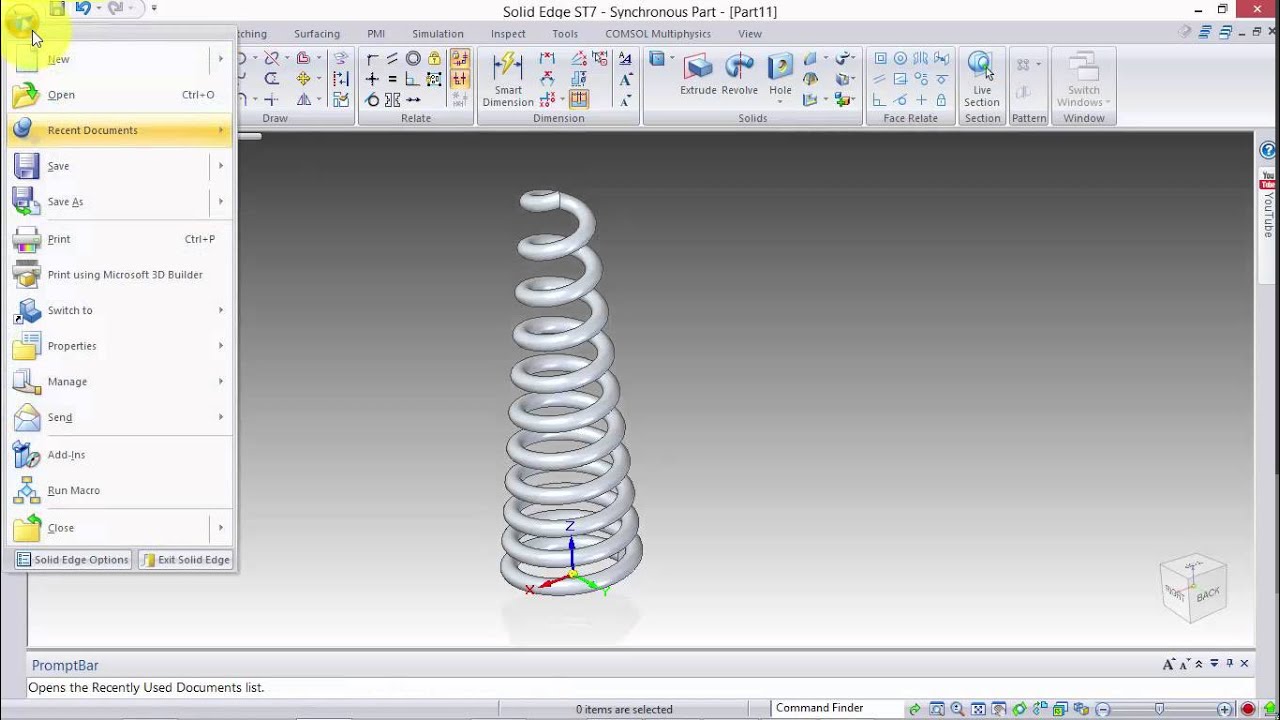This screenshot has width=1280, height=720.
Task: Expand the Send submenu arrow
Action: coord(221,417)
